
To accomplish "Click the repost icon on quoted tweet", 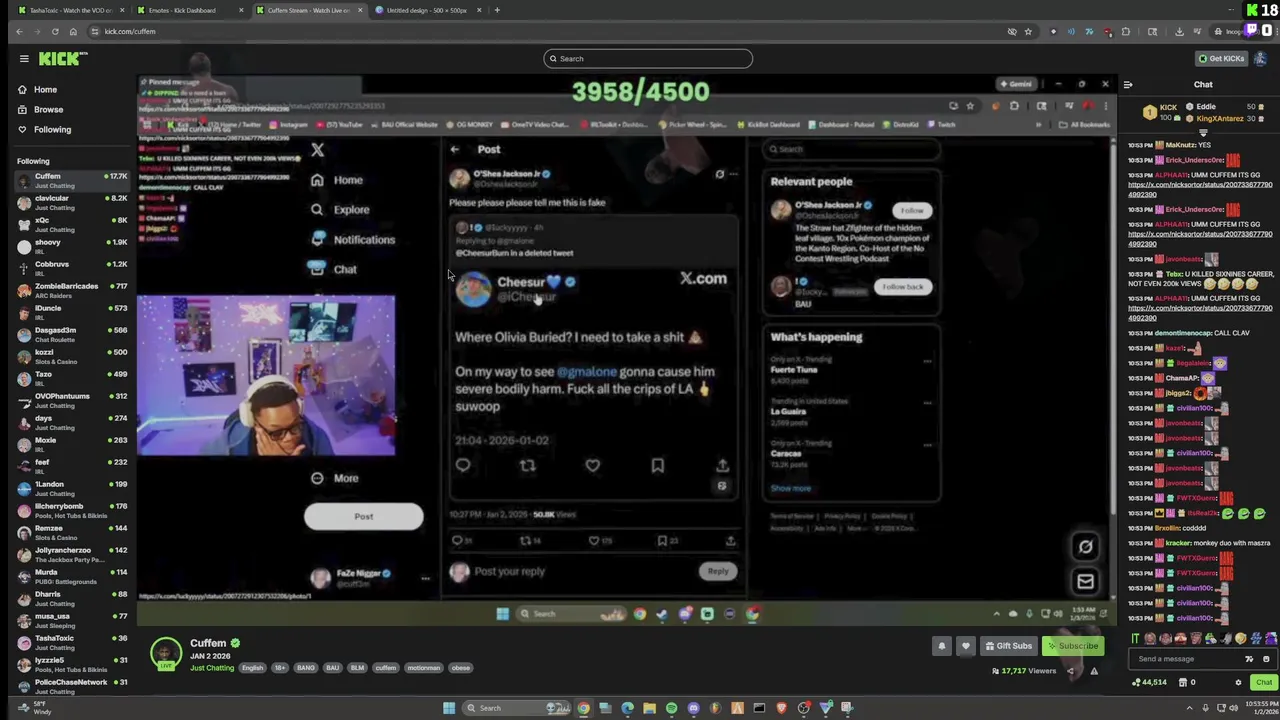I will (x=527, y=465).
